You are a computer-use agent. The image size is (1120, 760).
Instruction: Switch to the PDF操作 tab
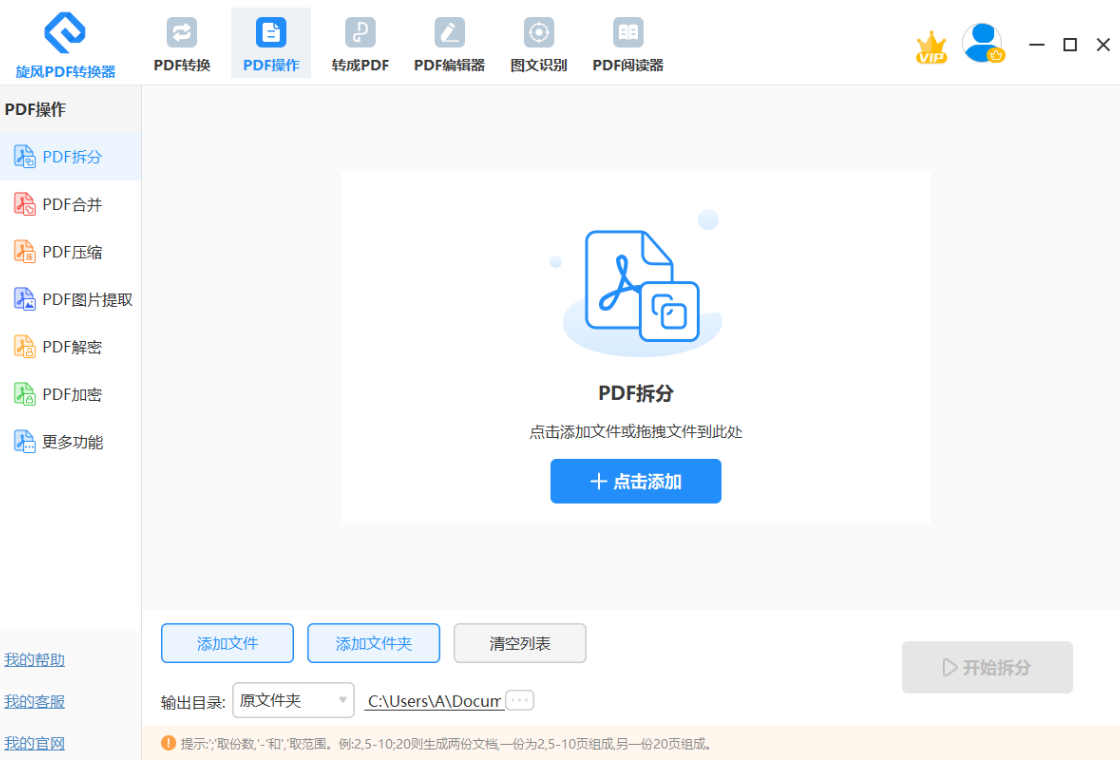(x=271, y=44)
